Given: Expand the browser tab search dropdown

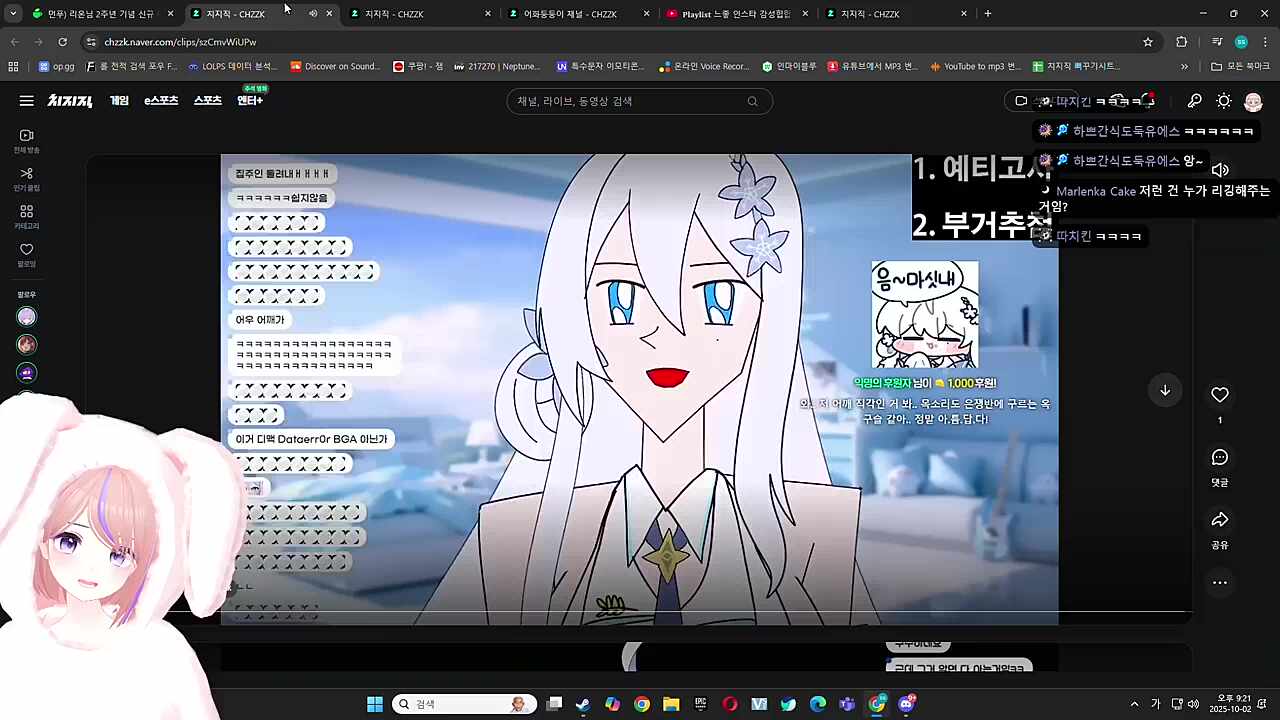Looking at the screenshot, I should tap(13, 14).
